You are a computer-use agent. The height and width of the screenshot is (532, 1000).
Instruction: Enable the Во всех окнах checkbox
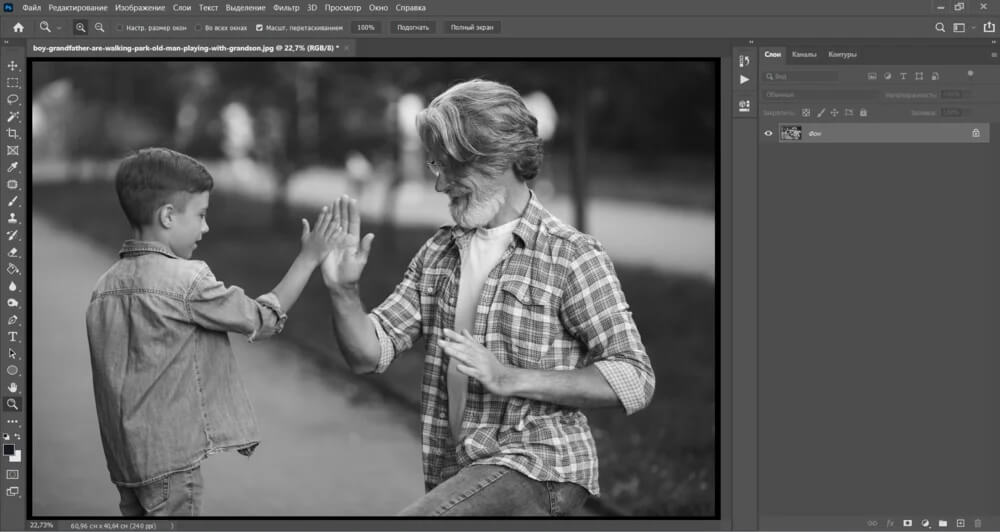(x=197, y=28)
